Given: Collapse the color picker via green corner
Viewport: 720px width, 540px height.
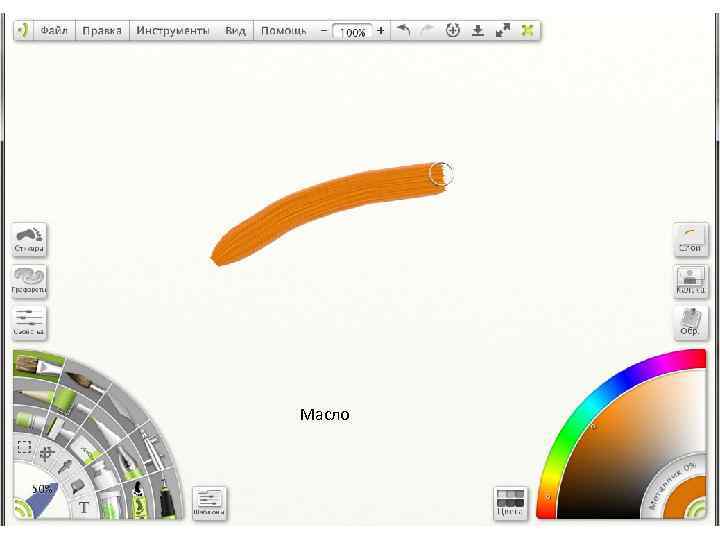Looking at the screenshot, I should 698,511.
